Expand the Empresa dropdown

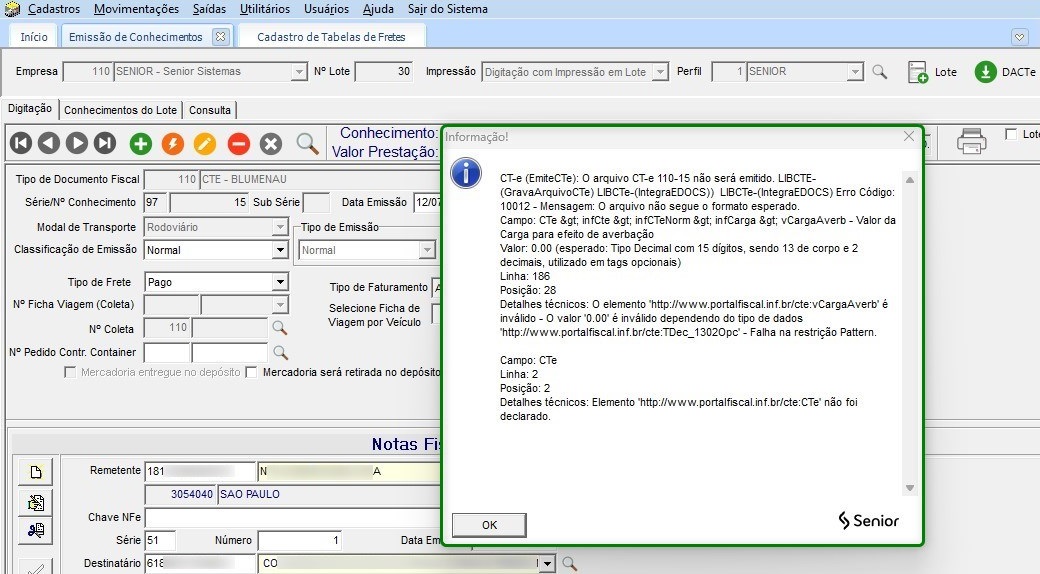pyautogui.click(x=299, y=72)
